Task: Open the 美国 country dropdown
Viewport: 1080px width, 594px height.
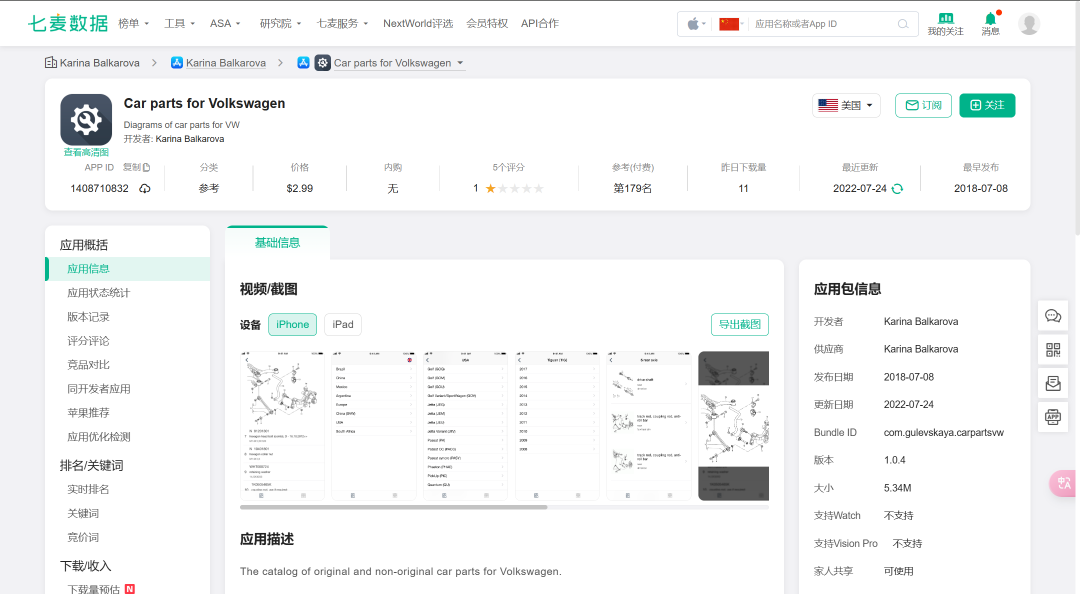Action: 847,105
